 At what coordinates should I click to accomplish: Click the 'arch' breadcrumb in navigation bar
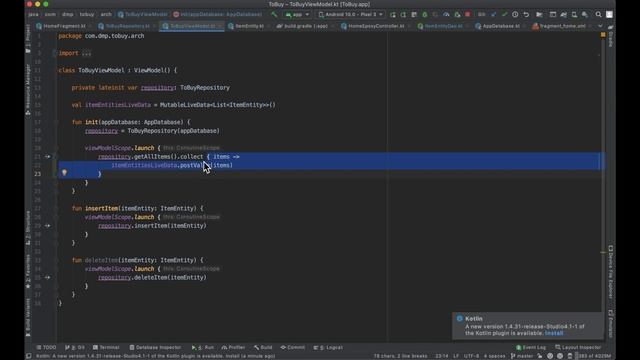click(x=106, y=14)
